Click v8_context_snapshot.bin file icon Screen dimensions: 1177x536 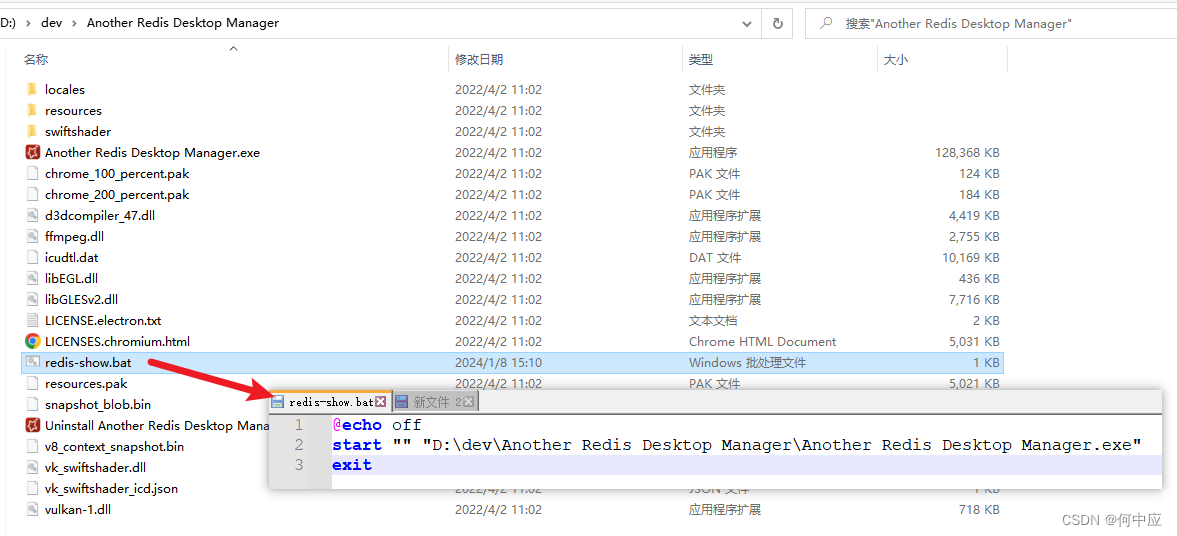pos(32,447)
